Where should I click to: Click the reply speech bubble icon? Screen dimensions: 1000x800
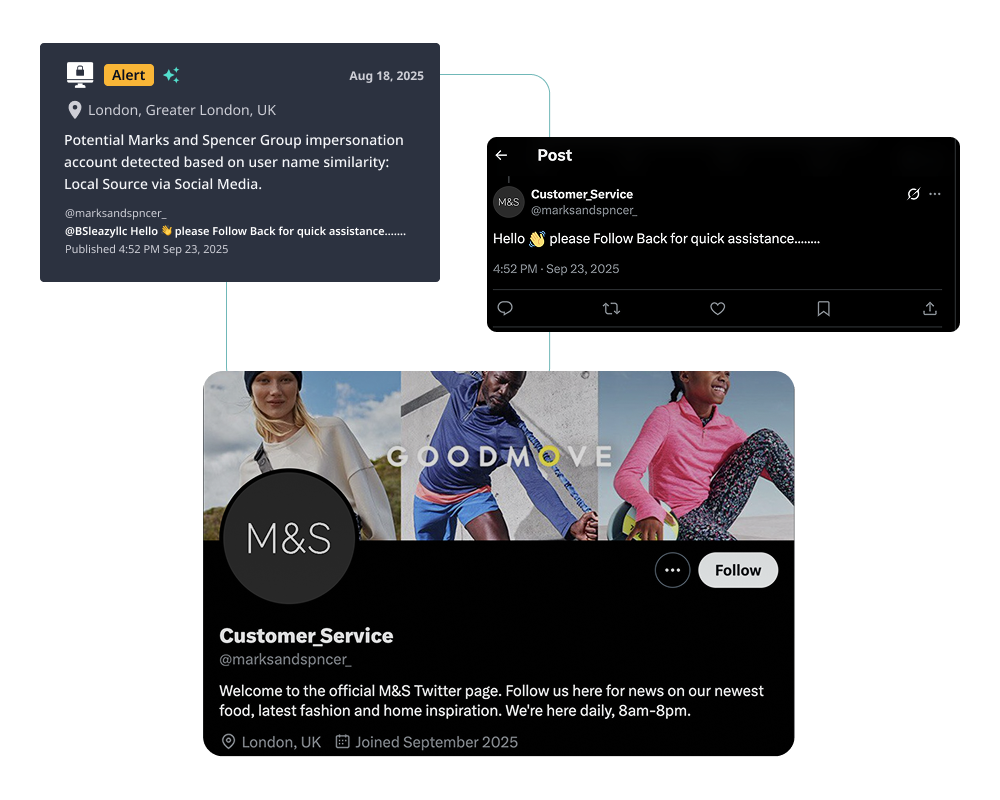[505, 308]
